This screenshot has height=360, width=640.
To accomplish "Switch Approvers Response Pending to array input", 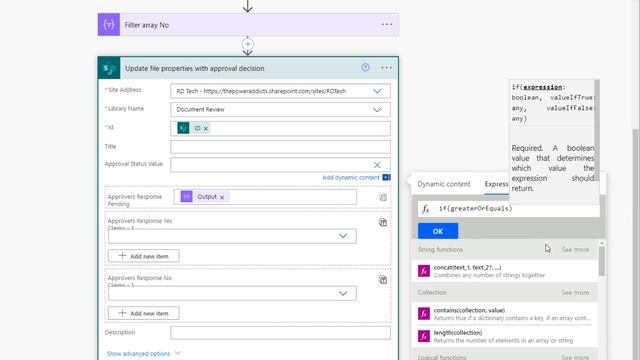I will tap(382, 197).
